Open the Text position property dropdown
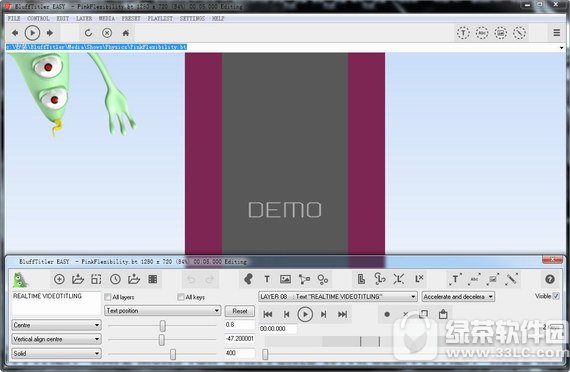 coord(162,311)
